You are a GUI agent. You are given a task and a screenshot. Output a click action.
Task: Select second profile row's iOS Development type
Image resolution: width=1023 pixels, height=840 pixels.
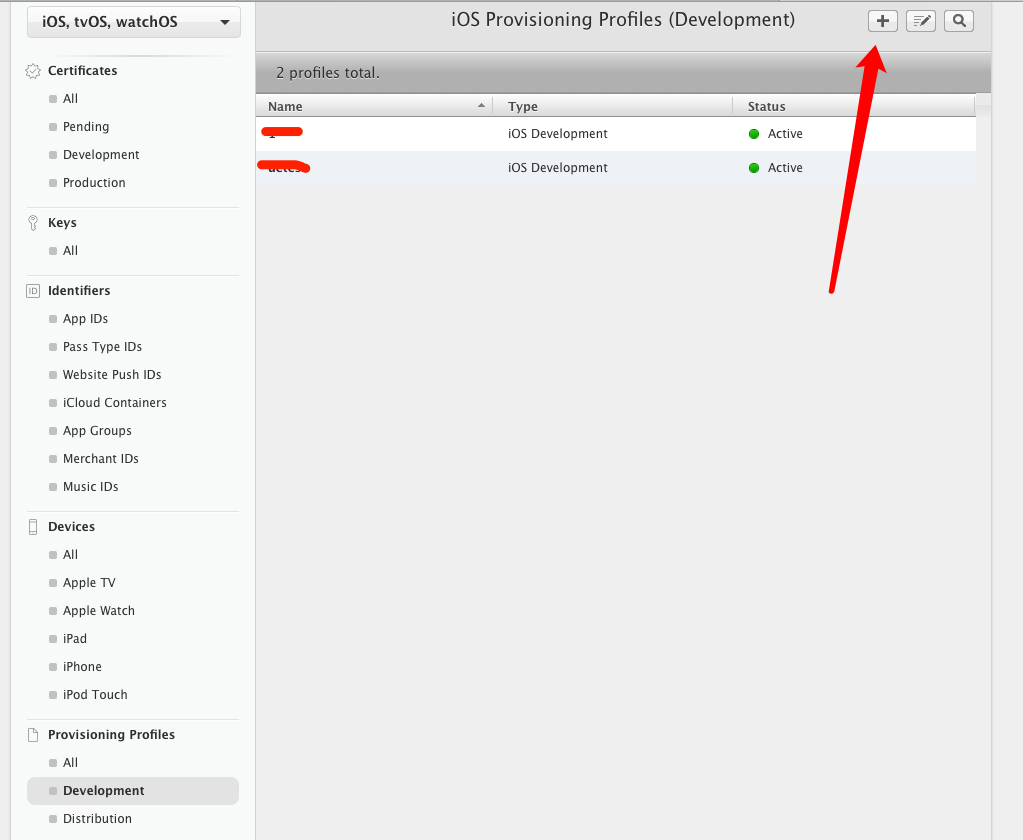[557, 168]
